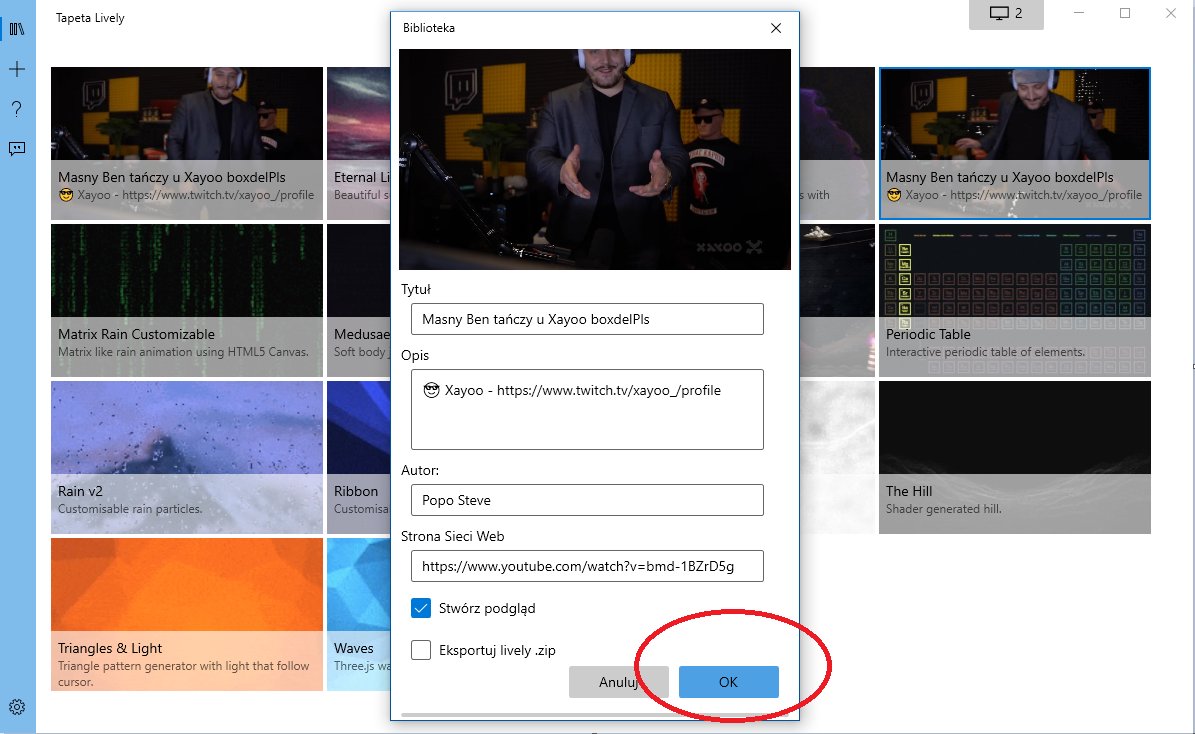Enable Eksportuj lively .zip checkbox
This screenshot has height=734, width=1195.
click(x=421, y=650)
